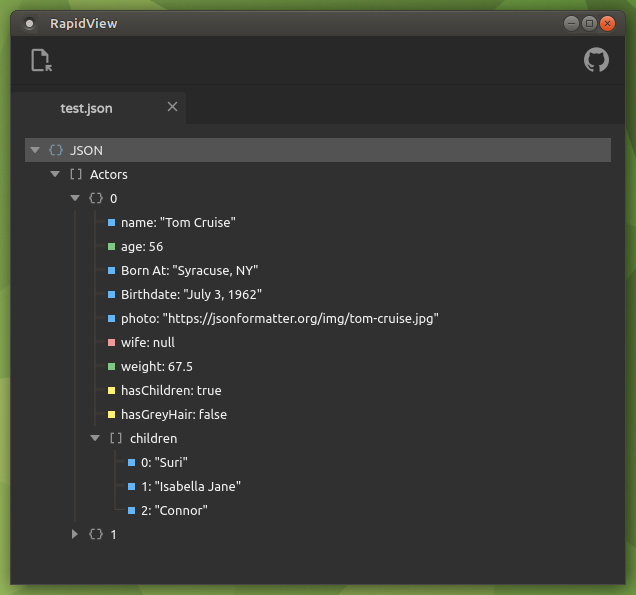This screenshot has height=595, width=636.
Task: Click the blue marker beside Birthdate
Action: point(112,294)
